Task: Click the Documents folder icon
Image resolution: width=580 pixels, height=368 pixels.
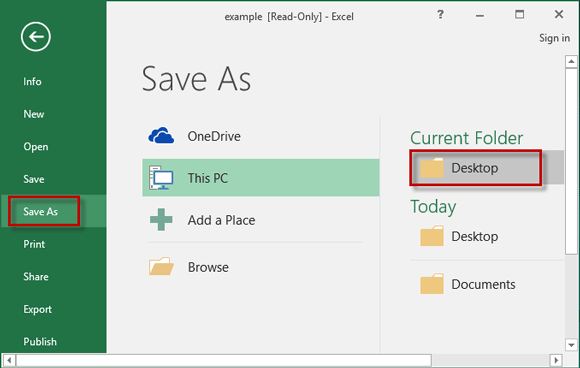Action: tap(432, 284)
